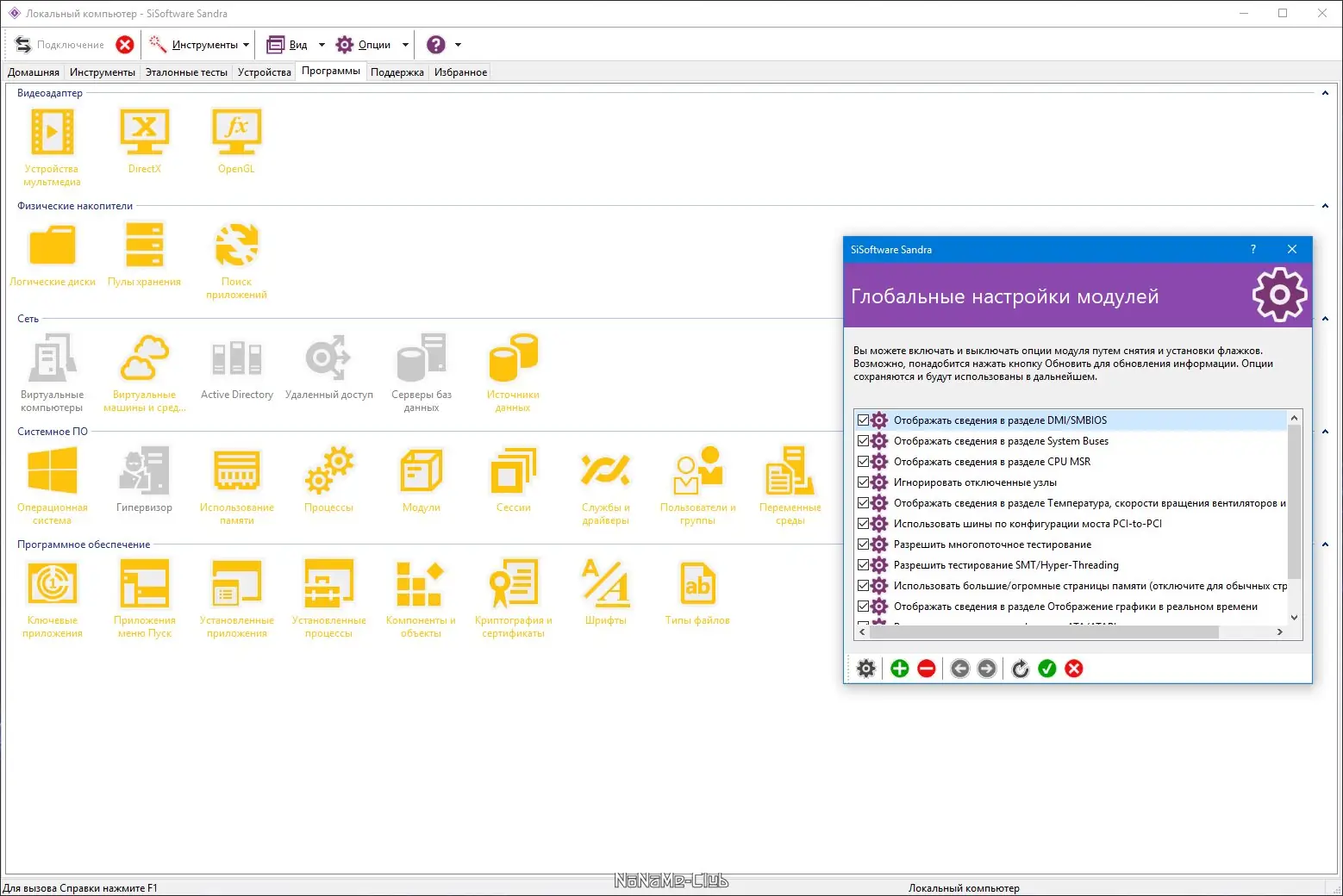Image resolution: width=1343 pixels, height=896 pixels.
Task: Launch the Процессы (processes) module
Action: [328, 472]
